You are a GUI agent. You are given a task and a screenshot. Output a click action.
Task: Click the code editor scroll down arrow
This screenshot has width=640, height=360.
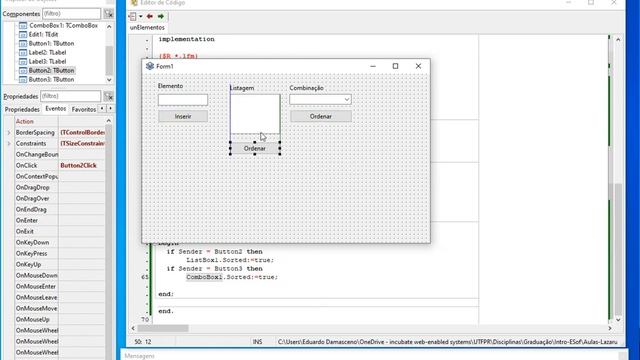point(618,320)
